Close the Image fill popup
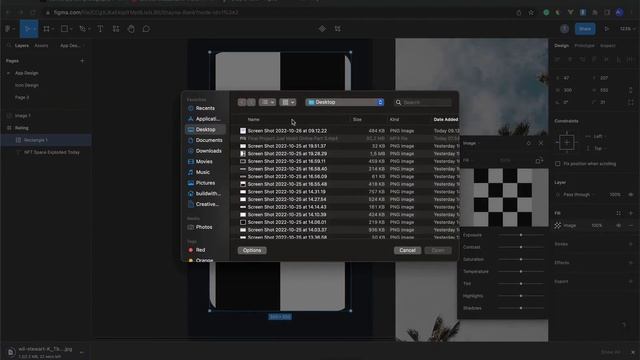Screen dimensions: 640x360 click(540, 143)
